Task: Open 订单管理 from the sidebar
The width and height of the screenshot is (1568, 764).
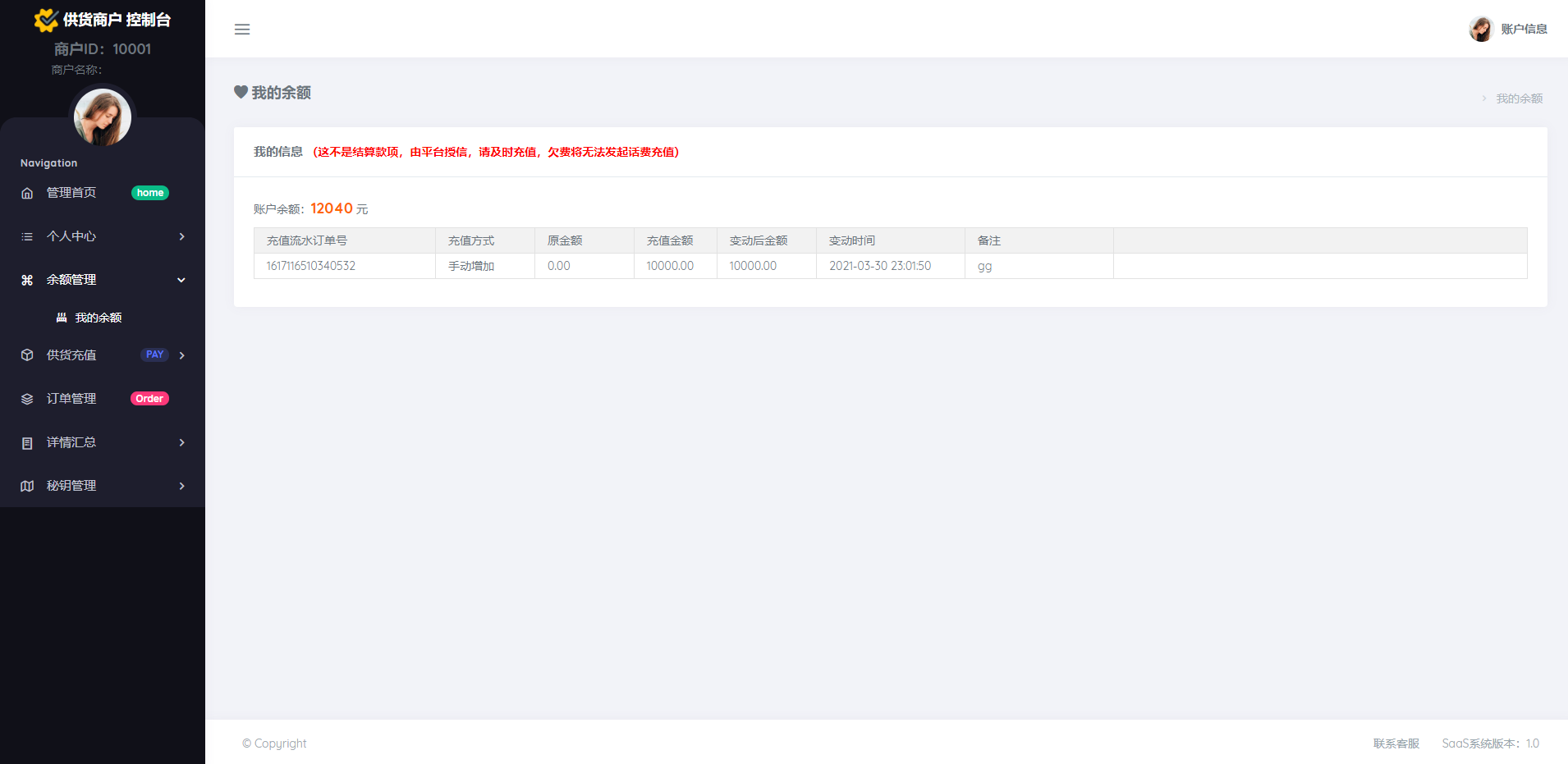Action: (x=71, y=399)
